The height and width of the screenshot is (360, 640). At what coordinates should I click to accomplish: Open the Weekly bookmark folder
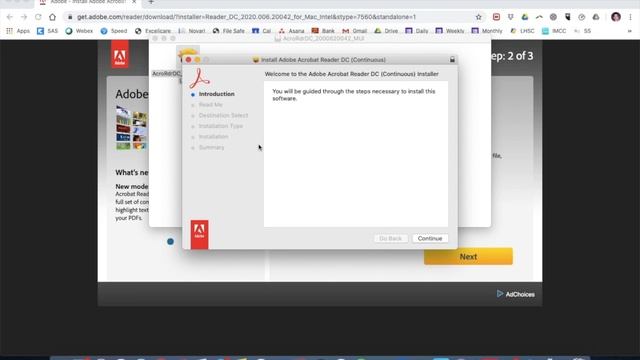pos(450,31)
